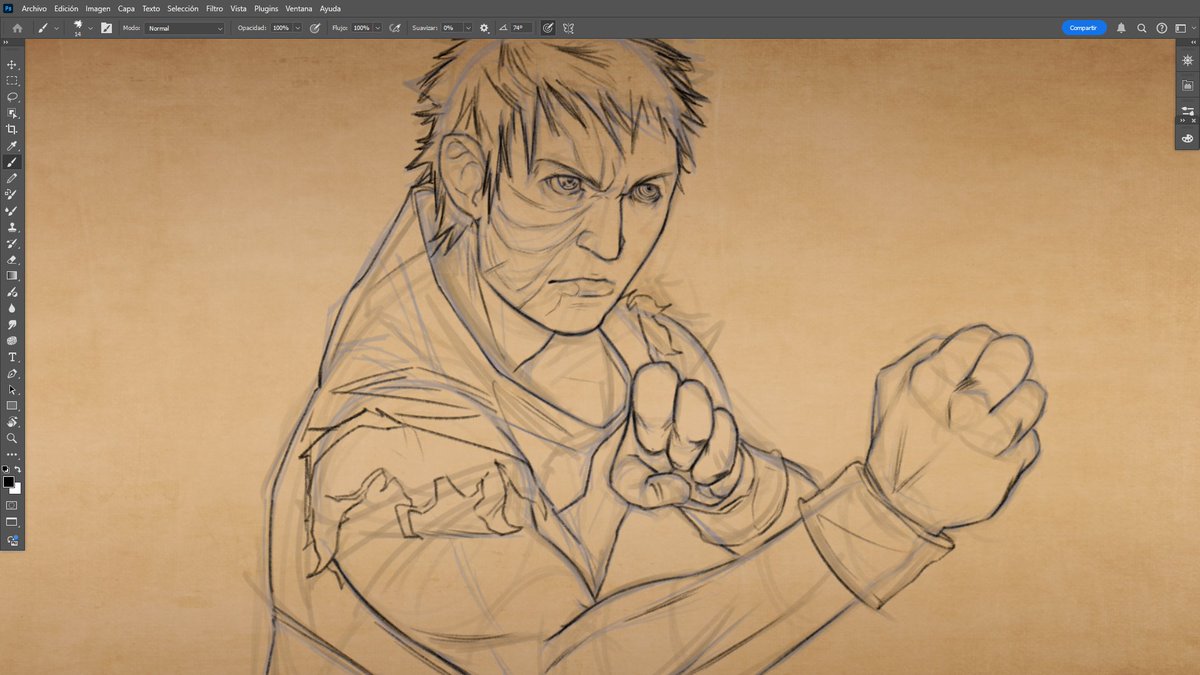Screen dimensions: 1200x675
Task: Open the Capa menu
Action: 126,8
